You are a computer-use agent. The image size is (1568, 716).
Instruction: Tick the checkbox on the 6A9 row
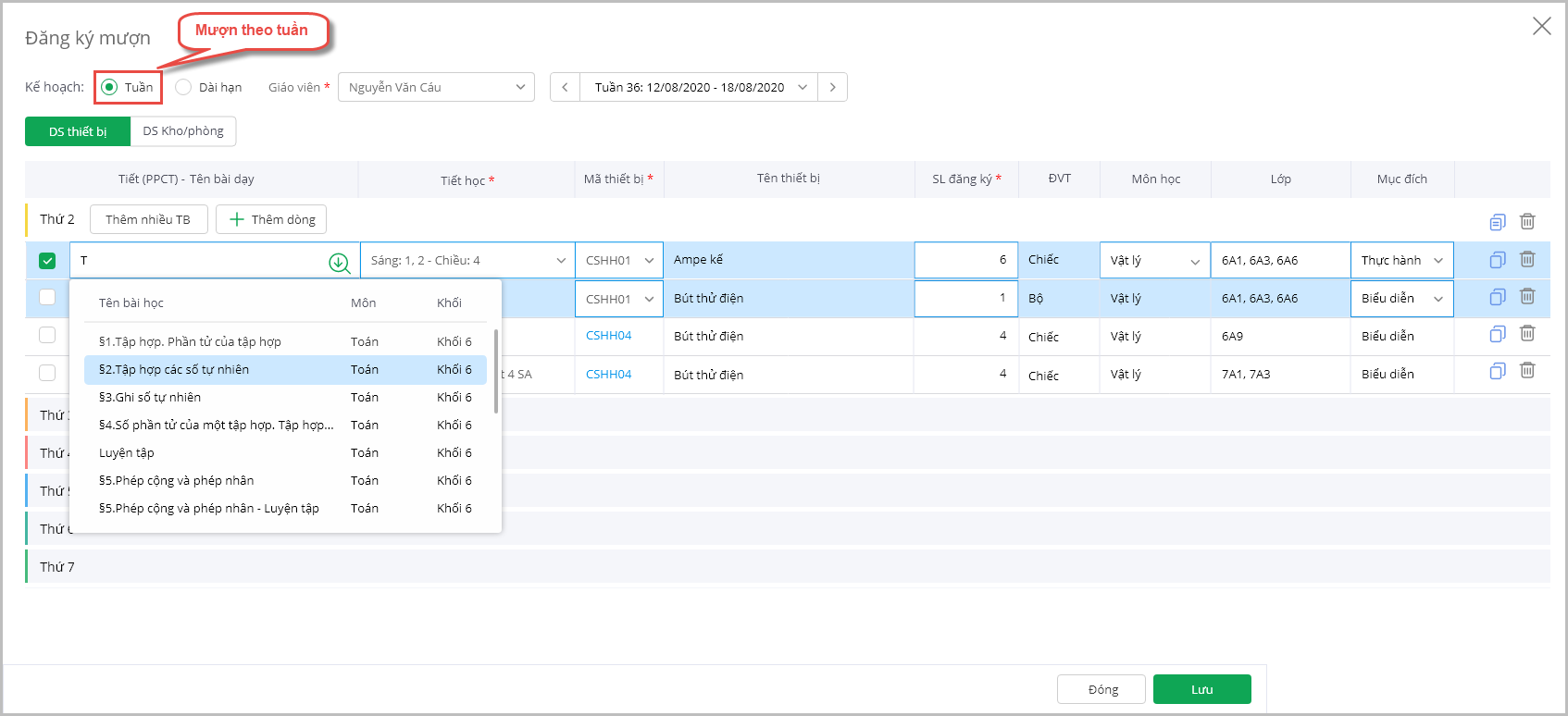pos(47,335)
